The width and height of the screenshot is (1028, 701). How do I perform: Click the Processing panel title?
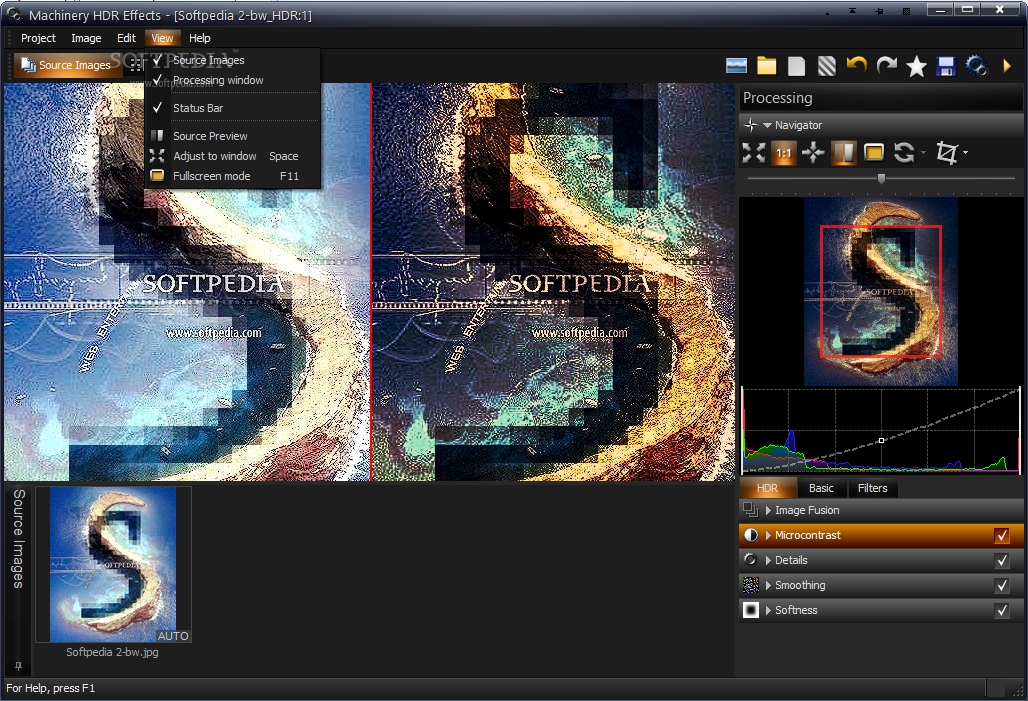(x=778, y=98)
